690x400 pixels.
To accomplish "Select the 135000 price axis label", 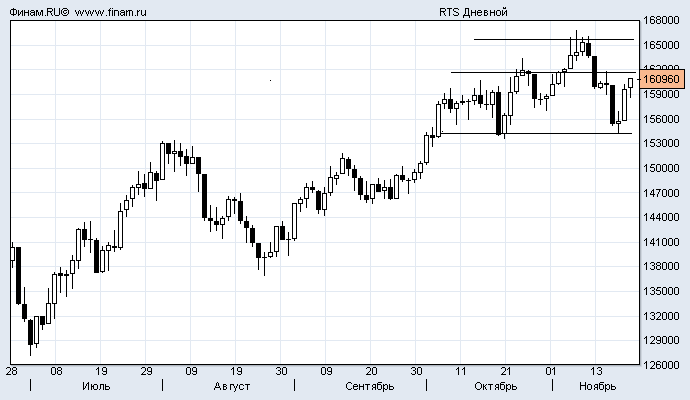I will [661, 291].
